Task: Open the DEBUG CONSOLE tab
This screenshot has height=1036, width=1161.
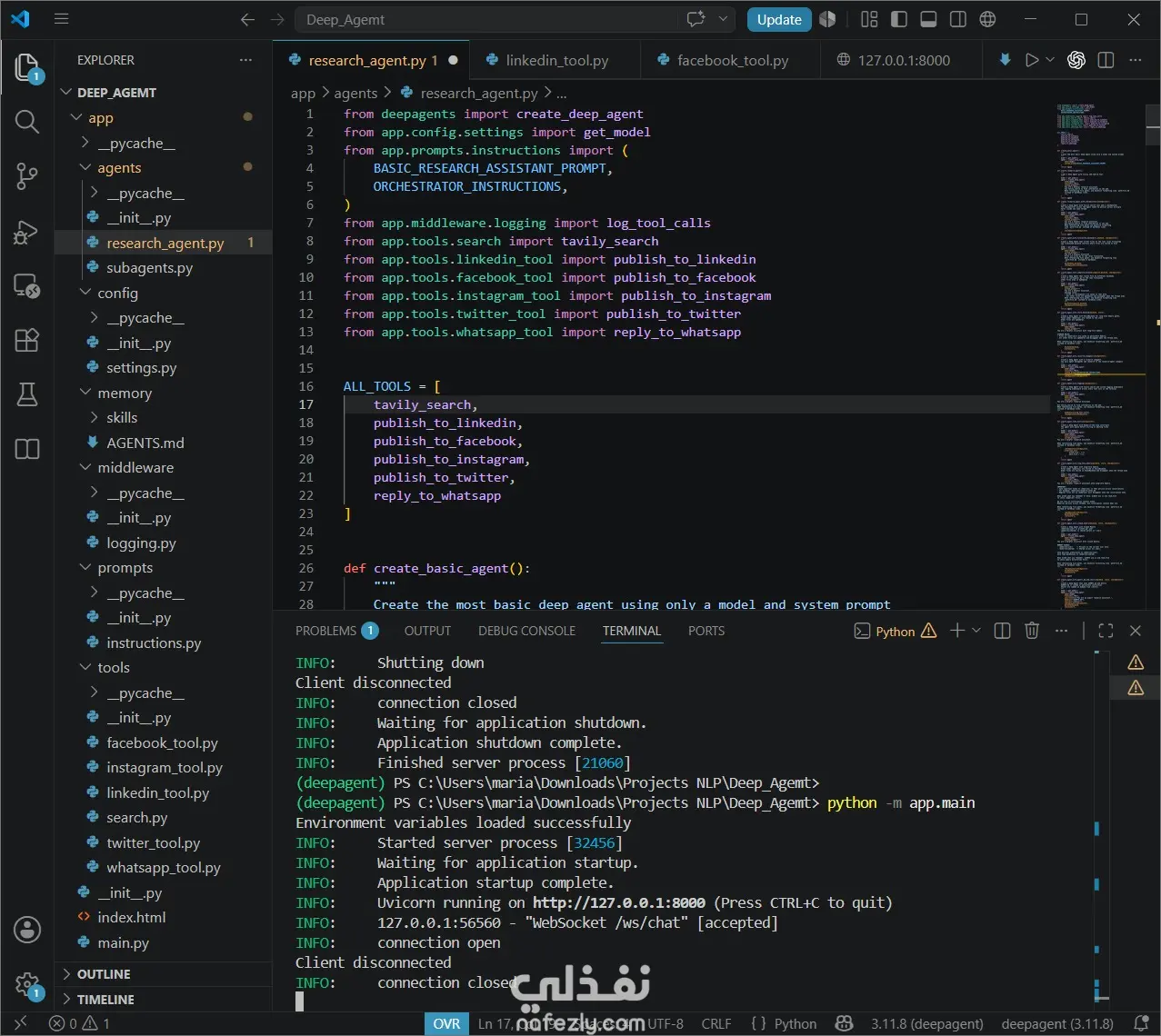Action: click(x=526, y=630)
